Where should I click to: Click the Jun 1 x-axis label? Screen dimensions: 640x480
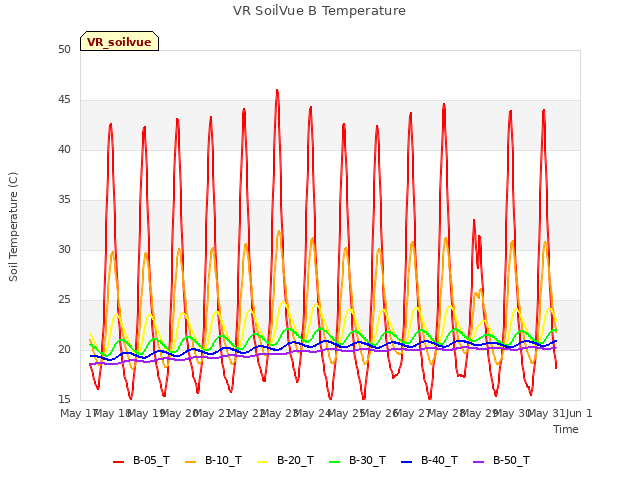coord(579,413)
